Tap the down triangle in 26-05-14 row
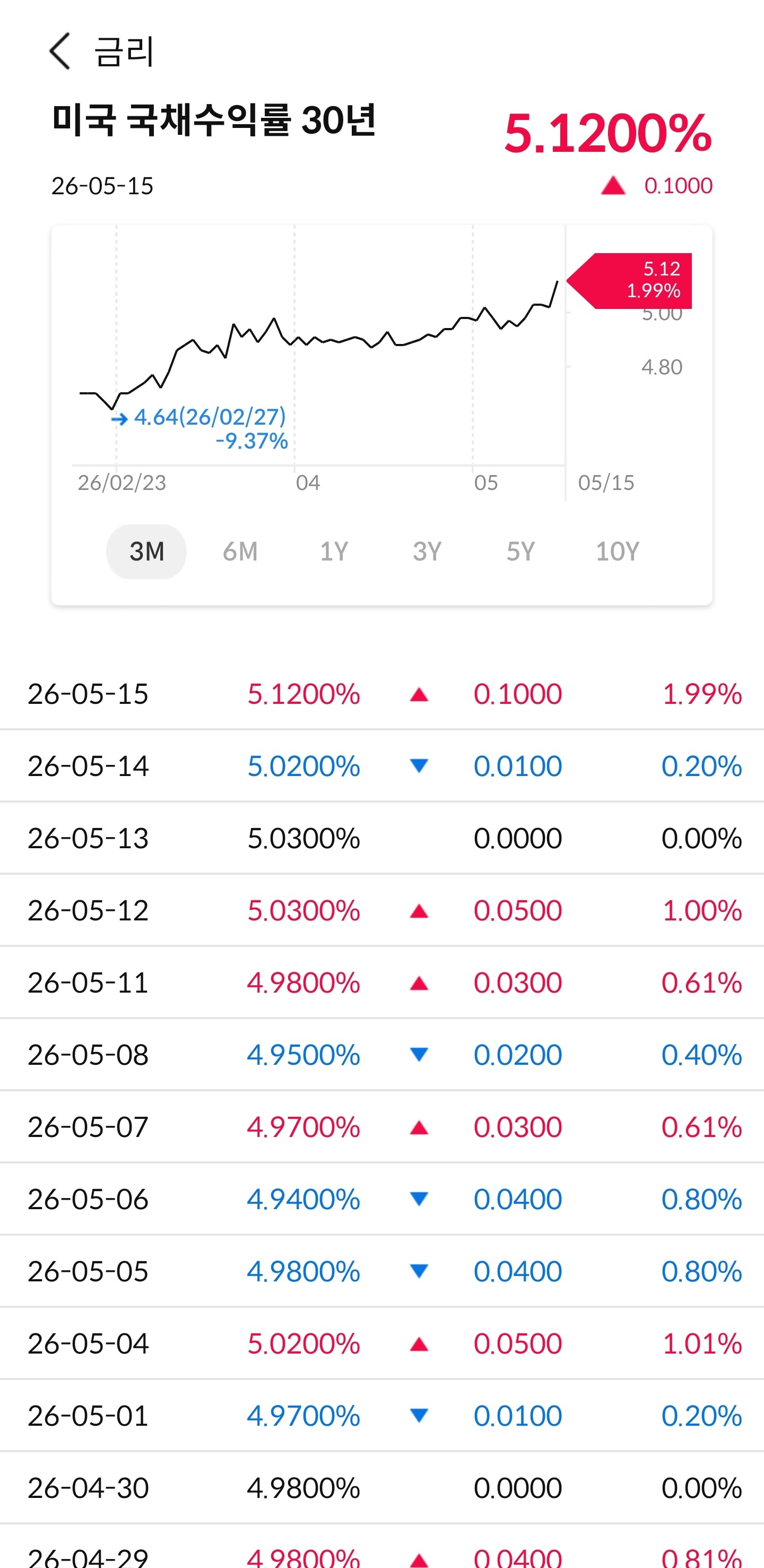 (419, 766)
